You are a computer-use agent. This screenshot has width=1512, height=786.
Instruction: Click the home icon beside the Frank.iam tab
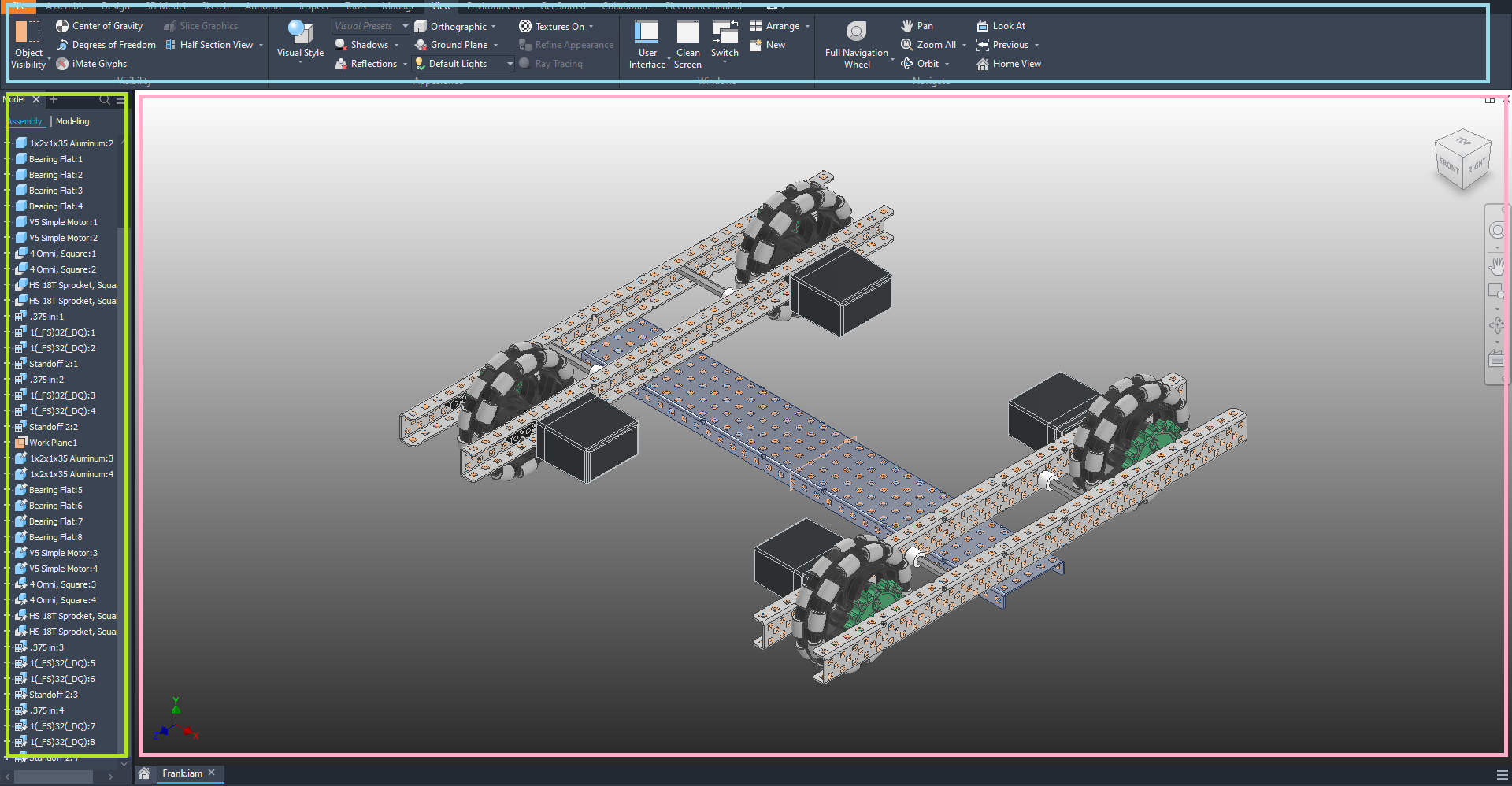click(144, 773)
